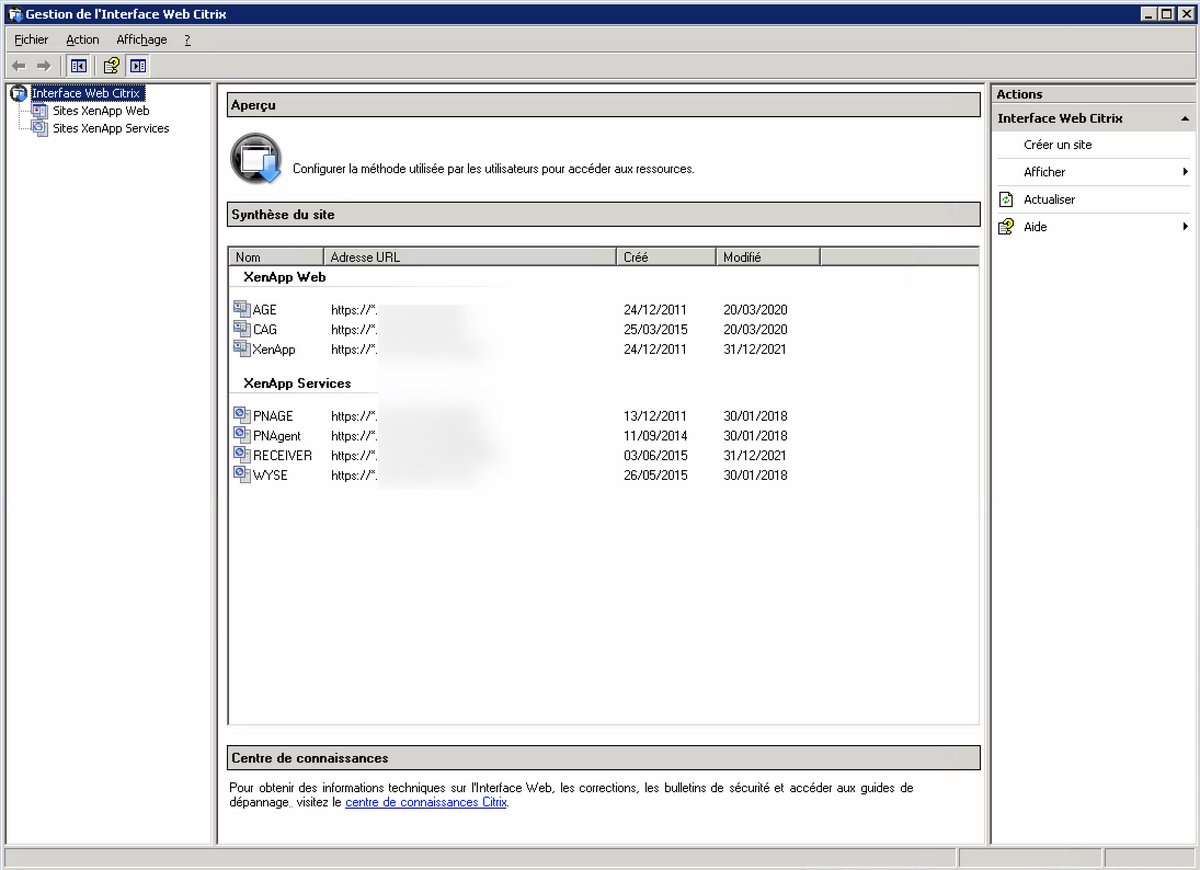Click the XenApp Services group heading
This screenshot has height=870, width=1200.
pos(297,383)
